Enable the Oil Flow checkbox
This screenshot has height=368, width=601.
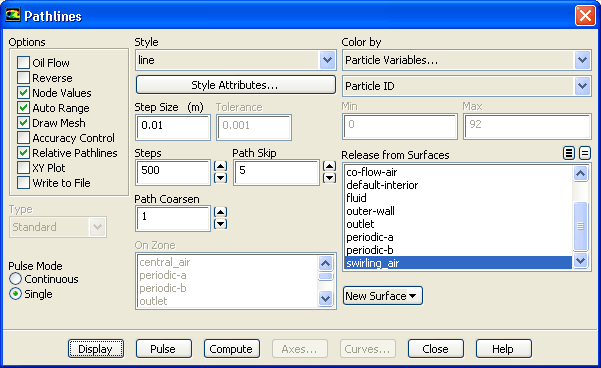(23, 62)
